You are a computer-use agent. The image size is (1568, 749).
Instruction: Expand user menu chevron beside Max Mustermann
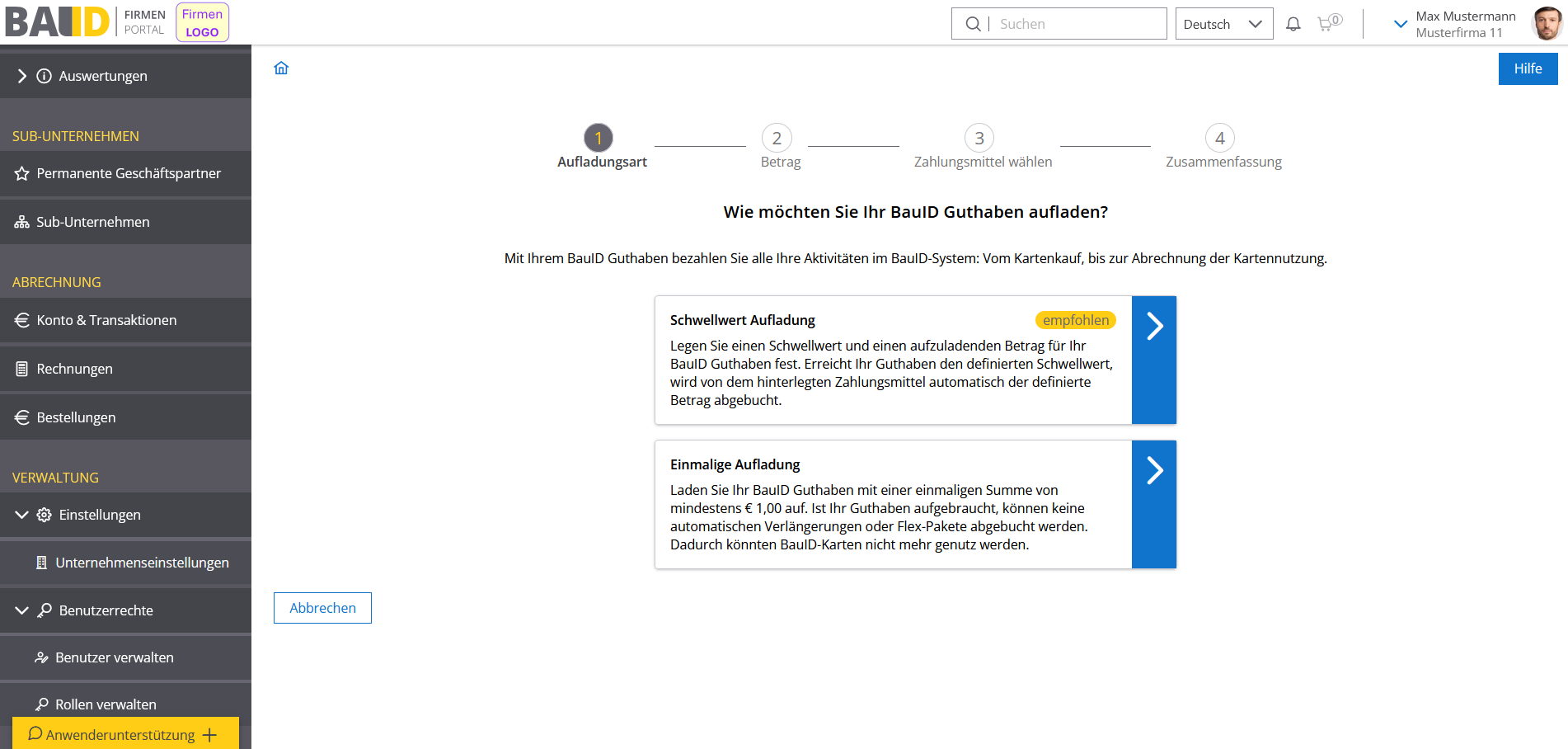pos(1400,24)
